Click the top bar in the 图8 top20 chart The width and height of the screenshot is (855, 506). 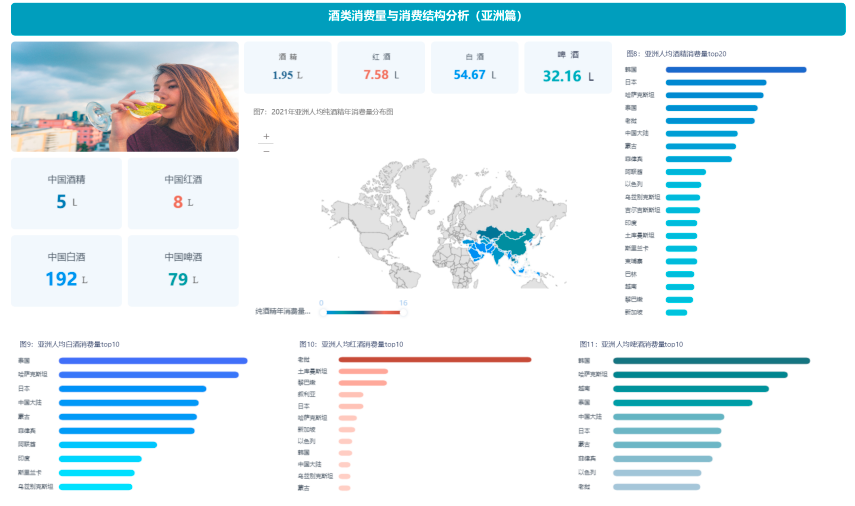tap(736, 70)
